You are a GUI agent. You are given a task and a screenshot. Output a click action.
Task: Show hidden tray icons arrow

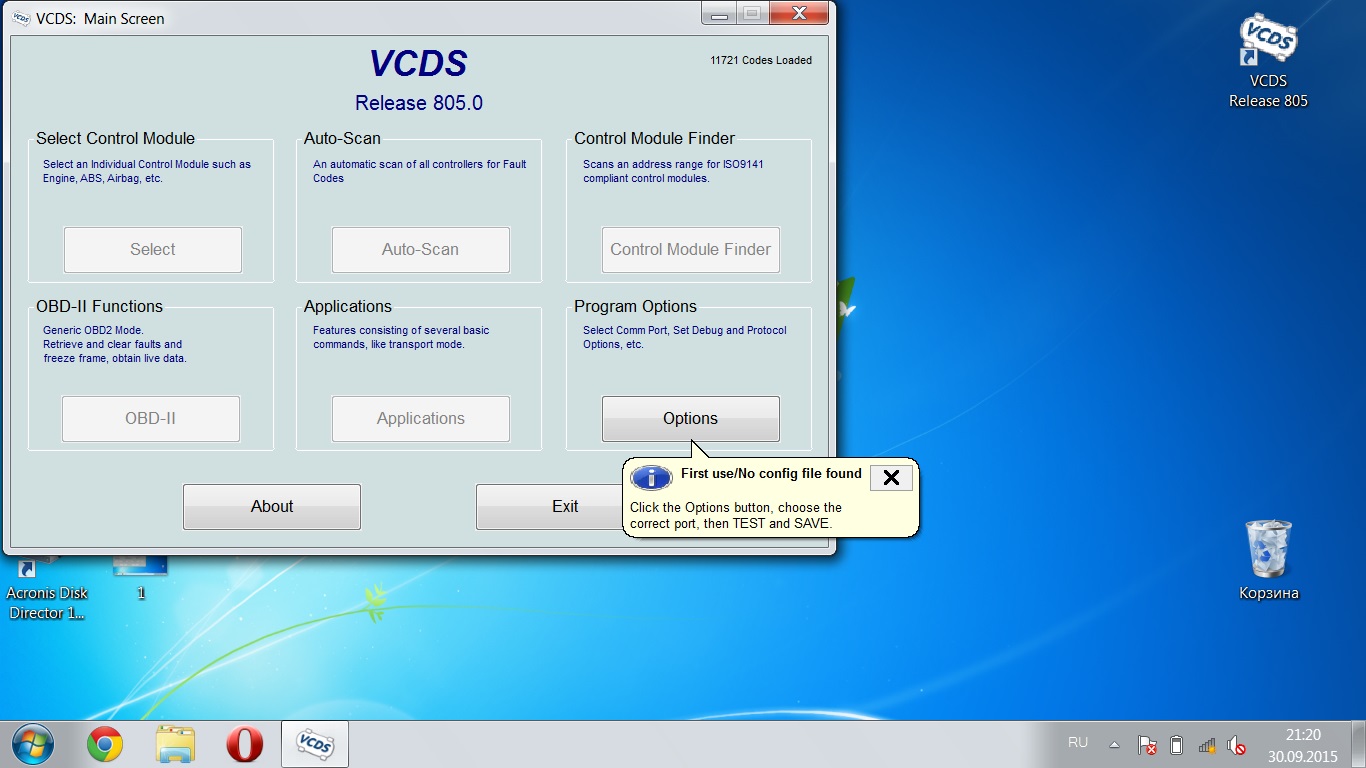[x=1114, y=745]
